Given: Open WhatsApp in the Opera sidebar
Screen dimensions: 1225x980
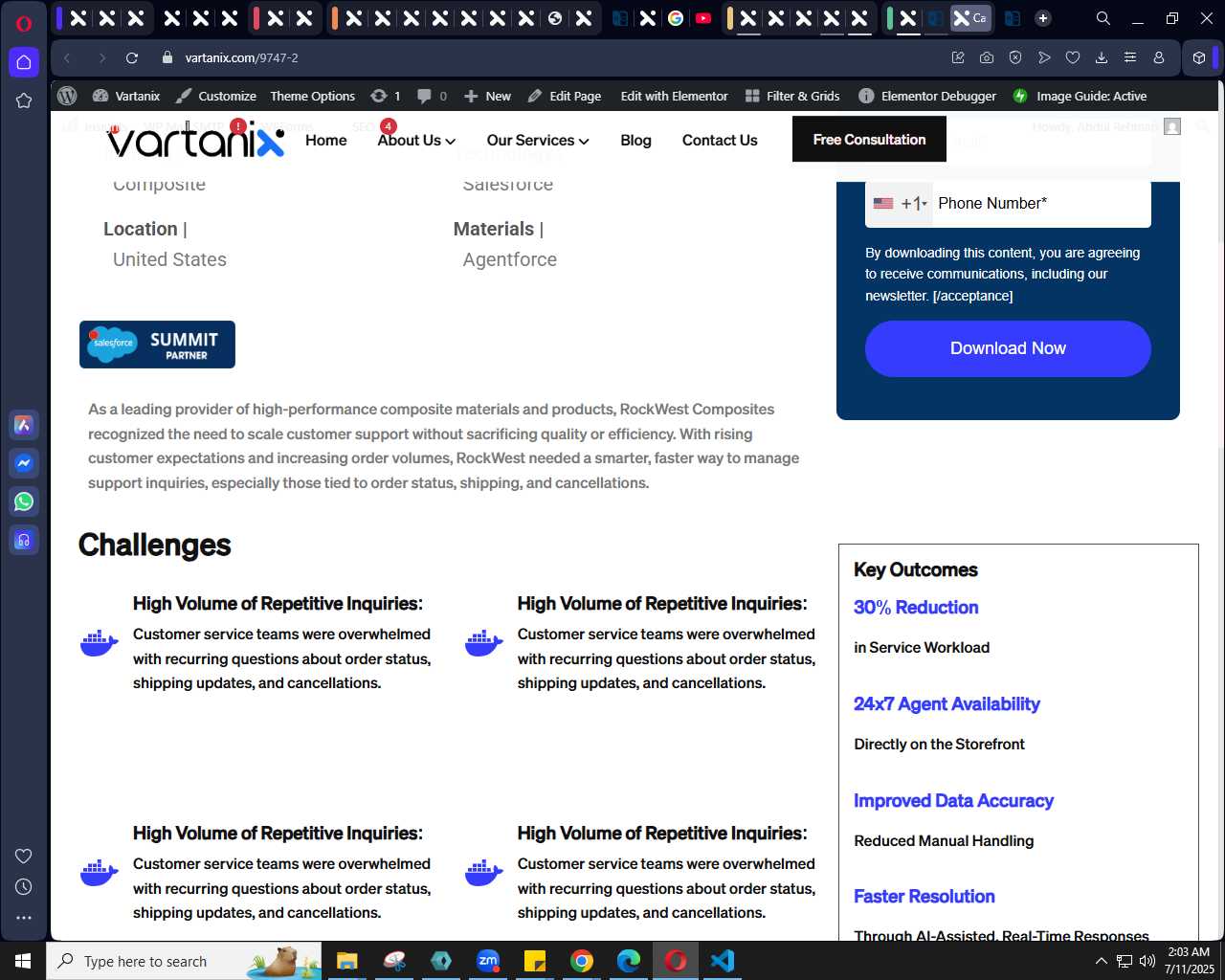Looking at the screenshot, I should tap(24, 501).
